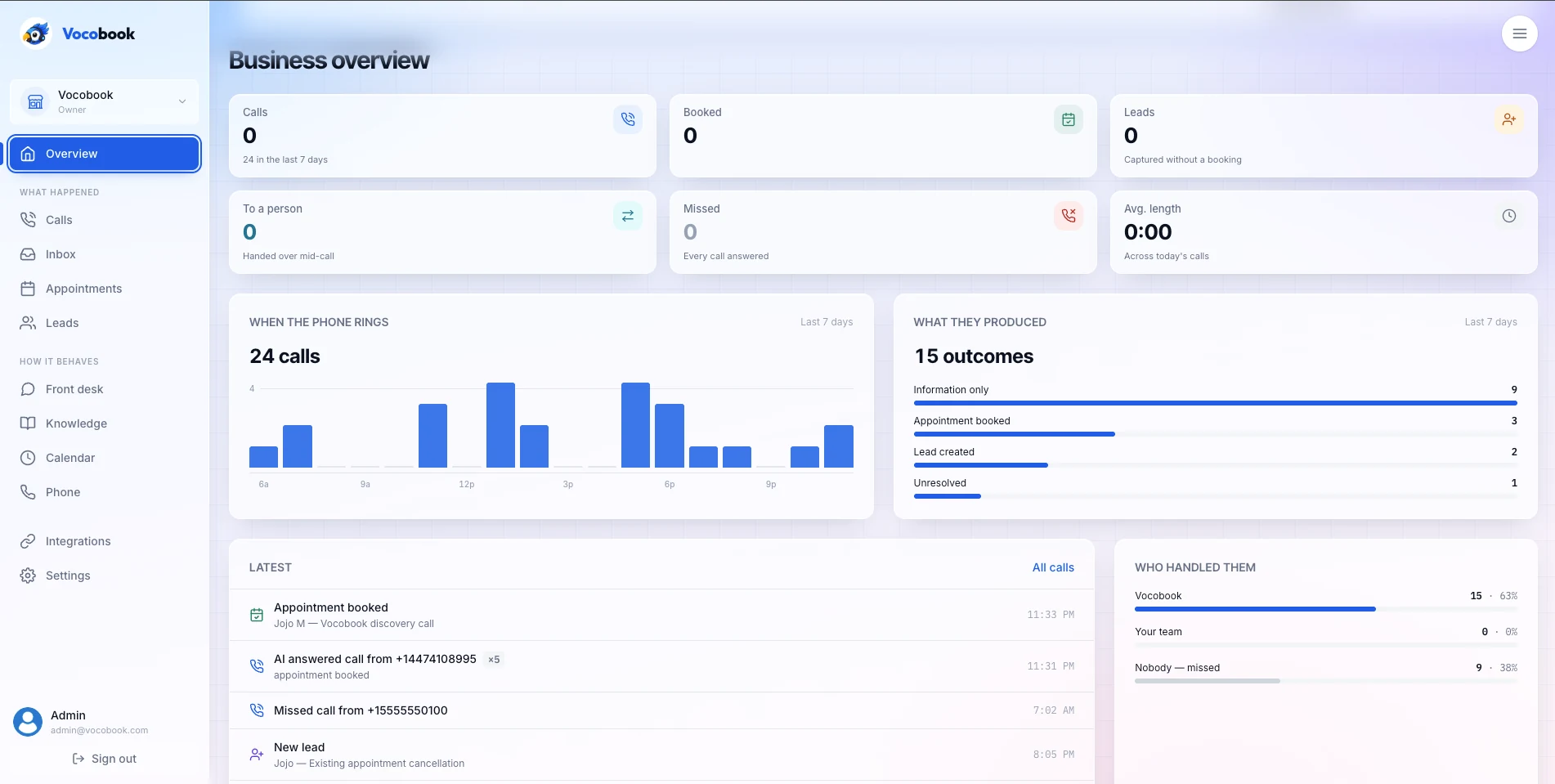Click the Booked card calendar icon

pyautogui.click(x=1068, y=119)
